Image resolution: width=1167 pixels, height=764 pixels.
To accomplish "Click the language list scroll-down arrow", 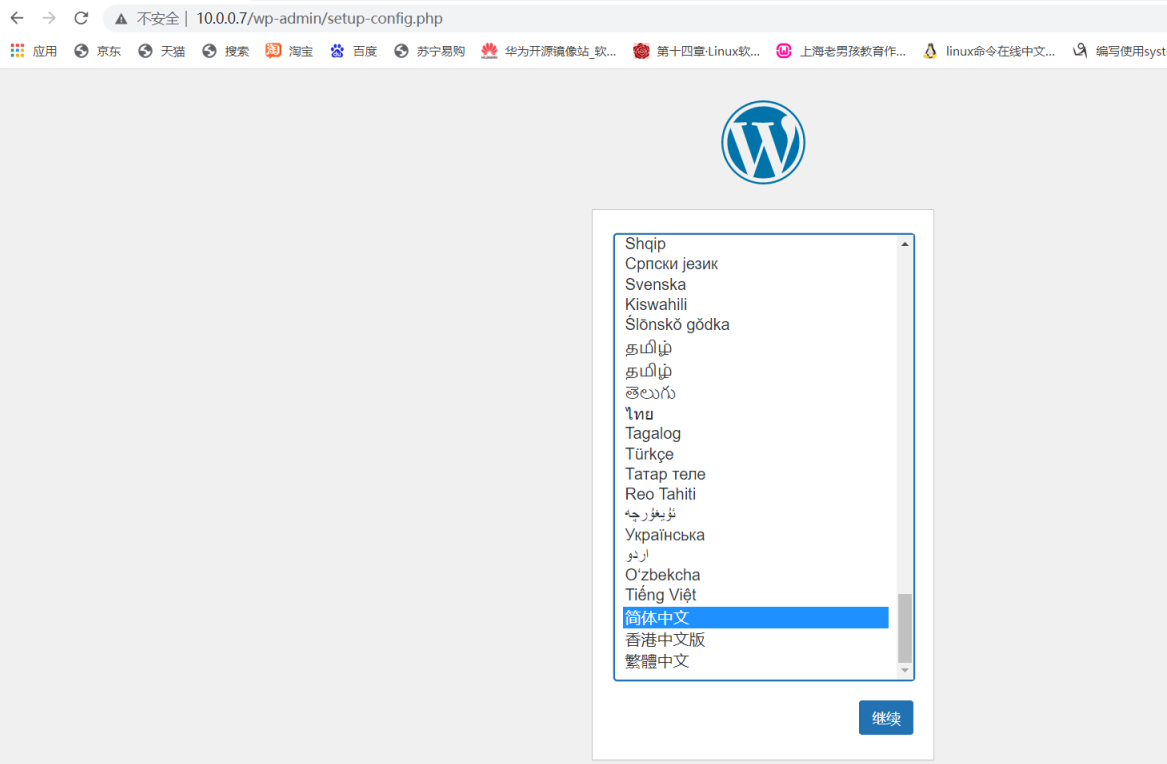I will [905, 670].
